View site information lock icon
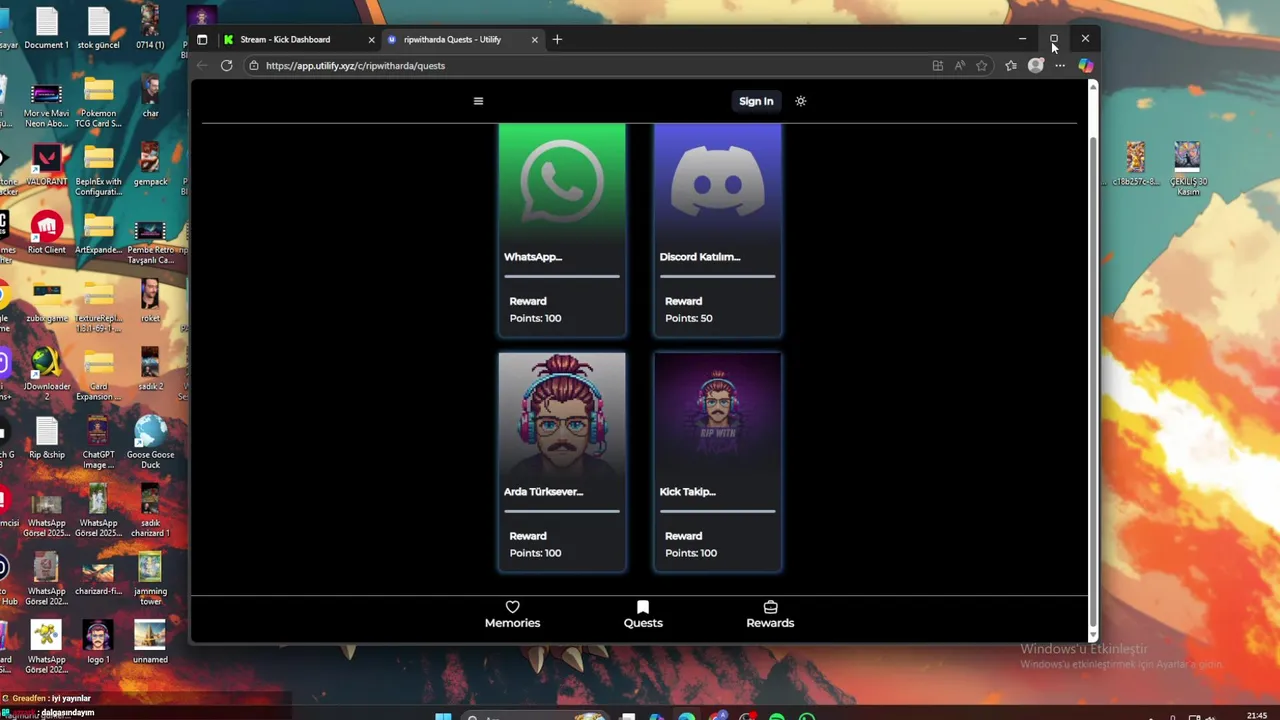The height and width of the screenshot is (720, 1280). 254,66
